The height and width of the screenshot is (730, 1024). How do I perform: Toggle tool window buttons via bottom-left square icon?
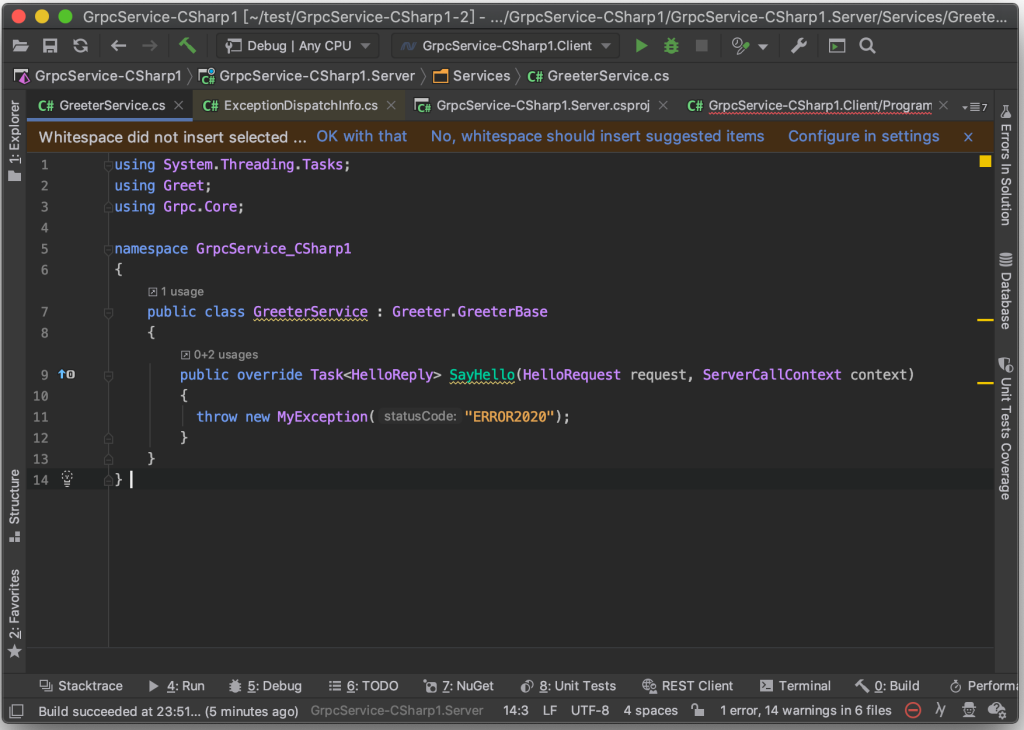(16, 710)
